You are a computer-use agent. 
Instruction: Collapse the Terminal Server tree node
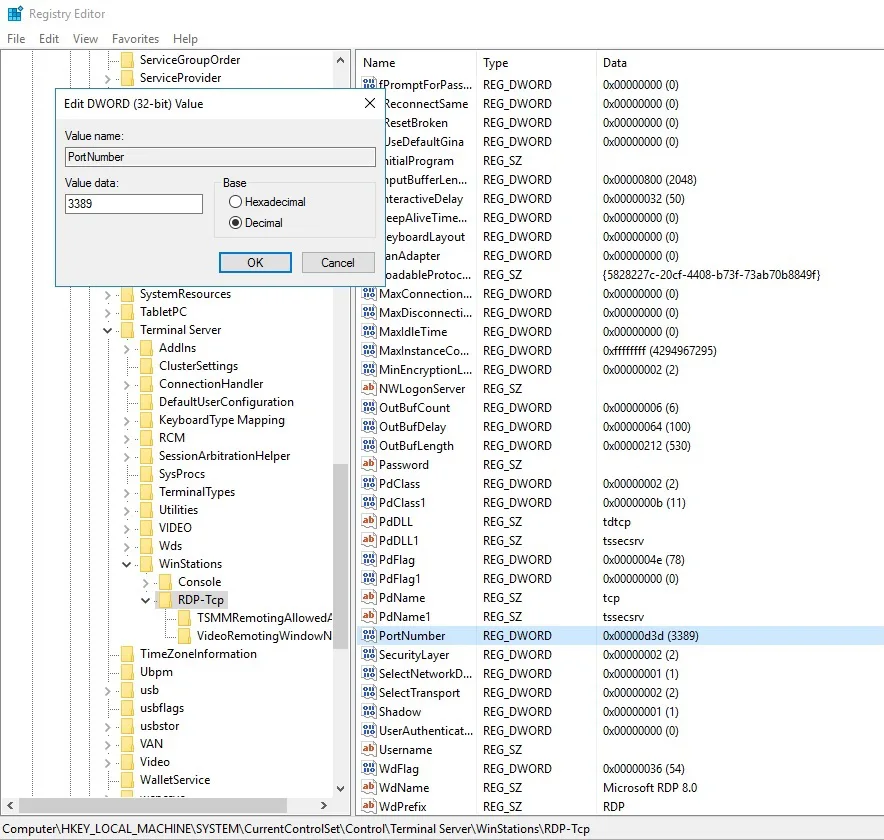point(108,330)
